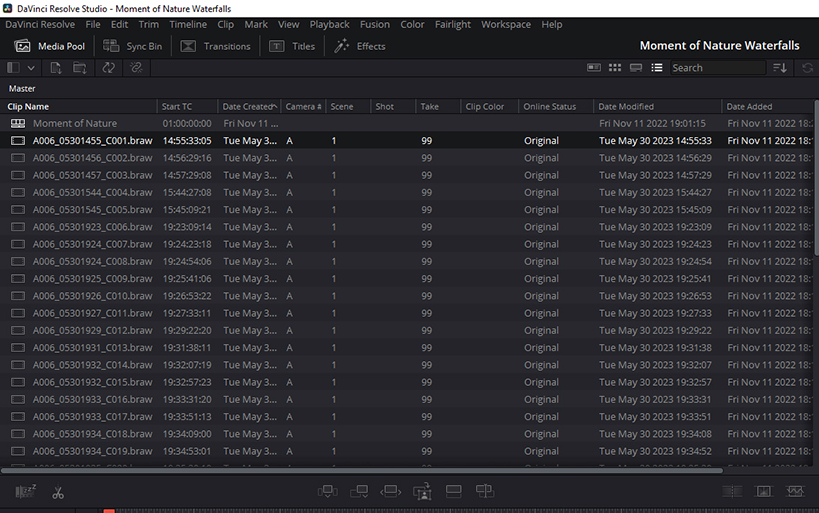Click the Import Media icon
The width and height of the screenshot is (819, 513).
click(56, 68)
